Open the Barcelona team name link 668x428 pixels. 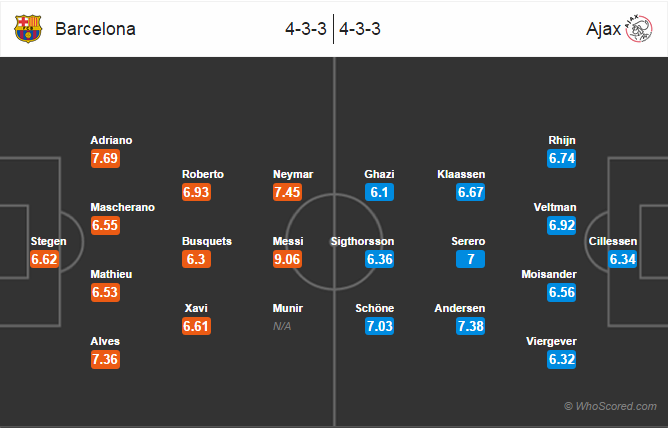point(95,29)
